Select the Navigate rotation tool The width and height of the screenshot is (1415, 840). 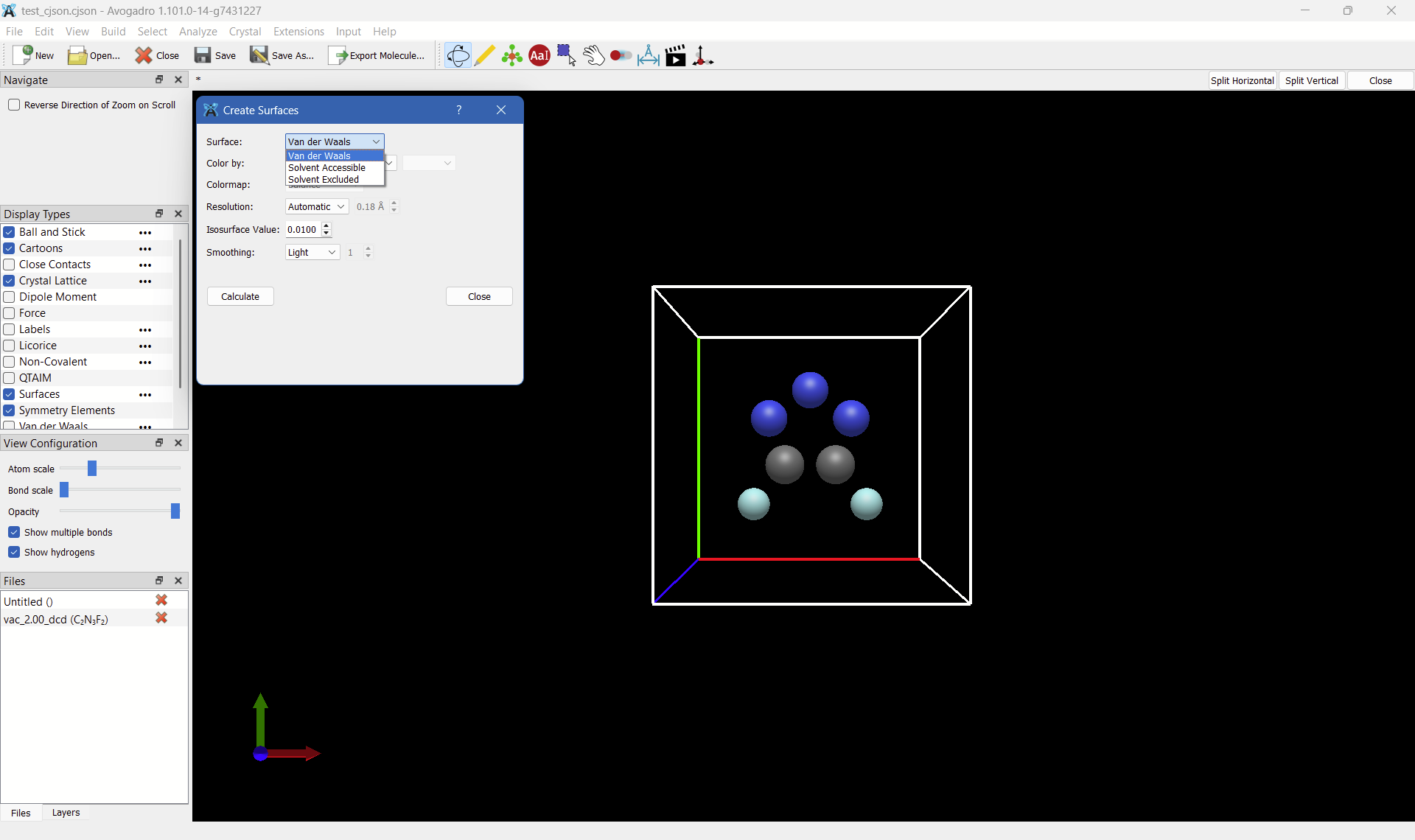click(458, 55)
